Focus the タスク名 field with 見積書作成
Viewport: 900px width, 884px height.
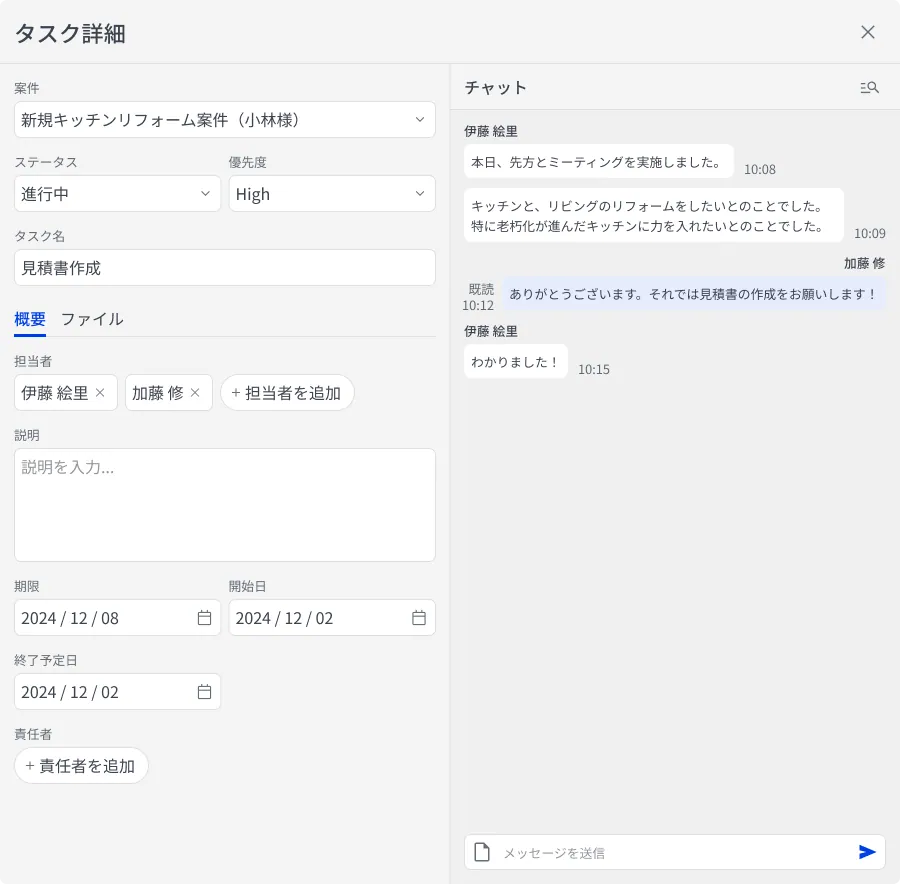click(225, 267)
